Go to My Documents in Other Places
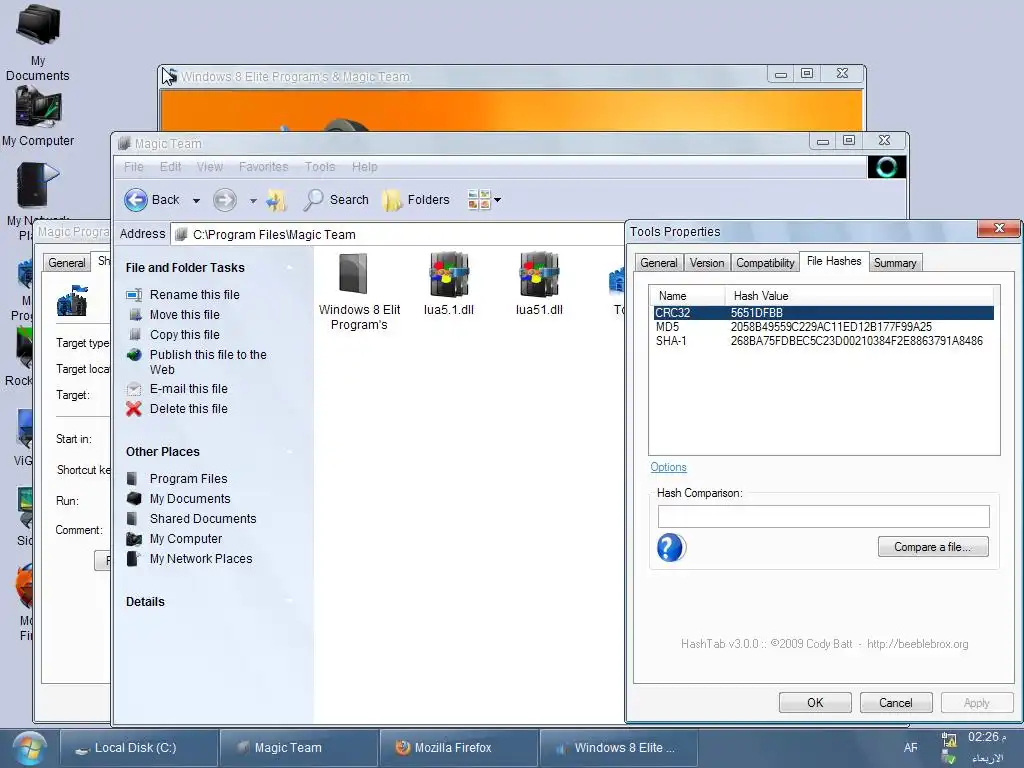 point(189,499)
